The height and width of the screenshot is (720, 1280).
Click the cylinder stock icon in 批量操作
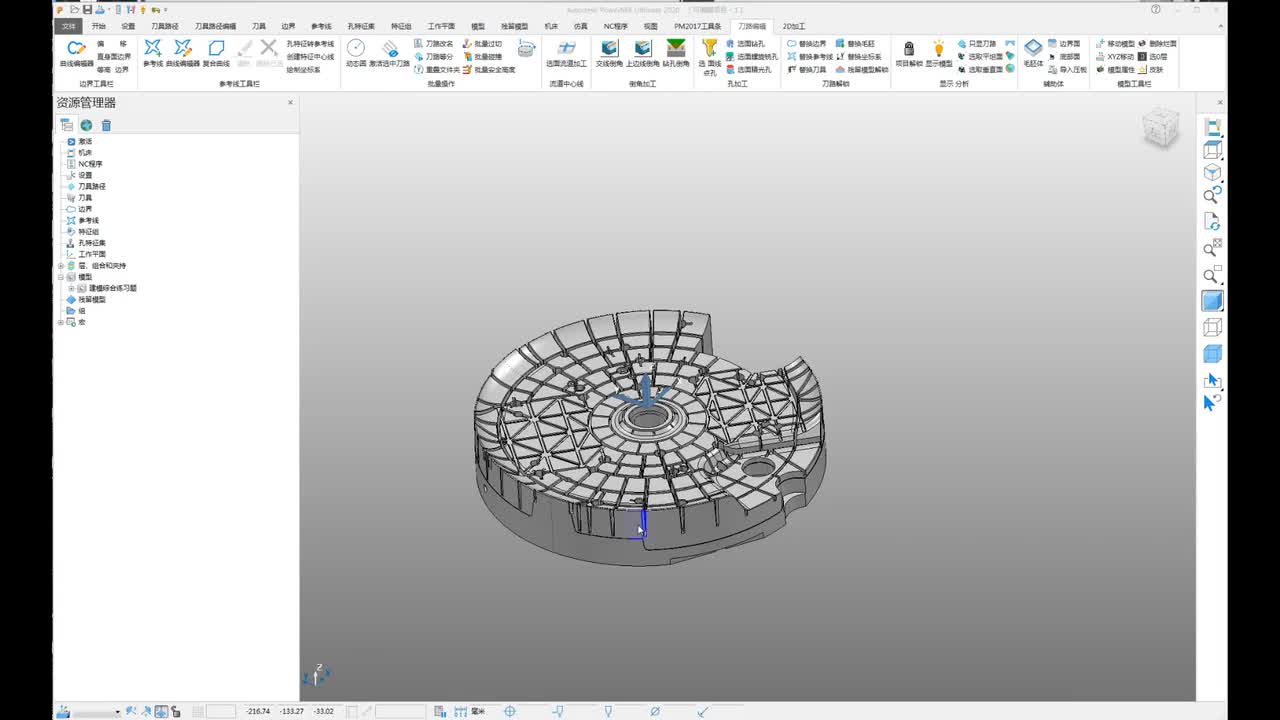[x=527, y=49]
